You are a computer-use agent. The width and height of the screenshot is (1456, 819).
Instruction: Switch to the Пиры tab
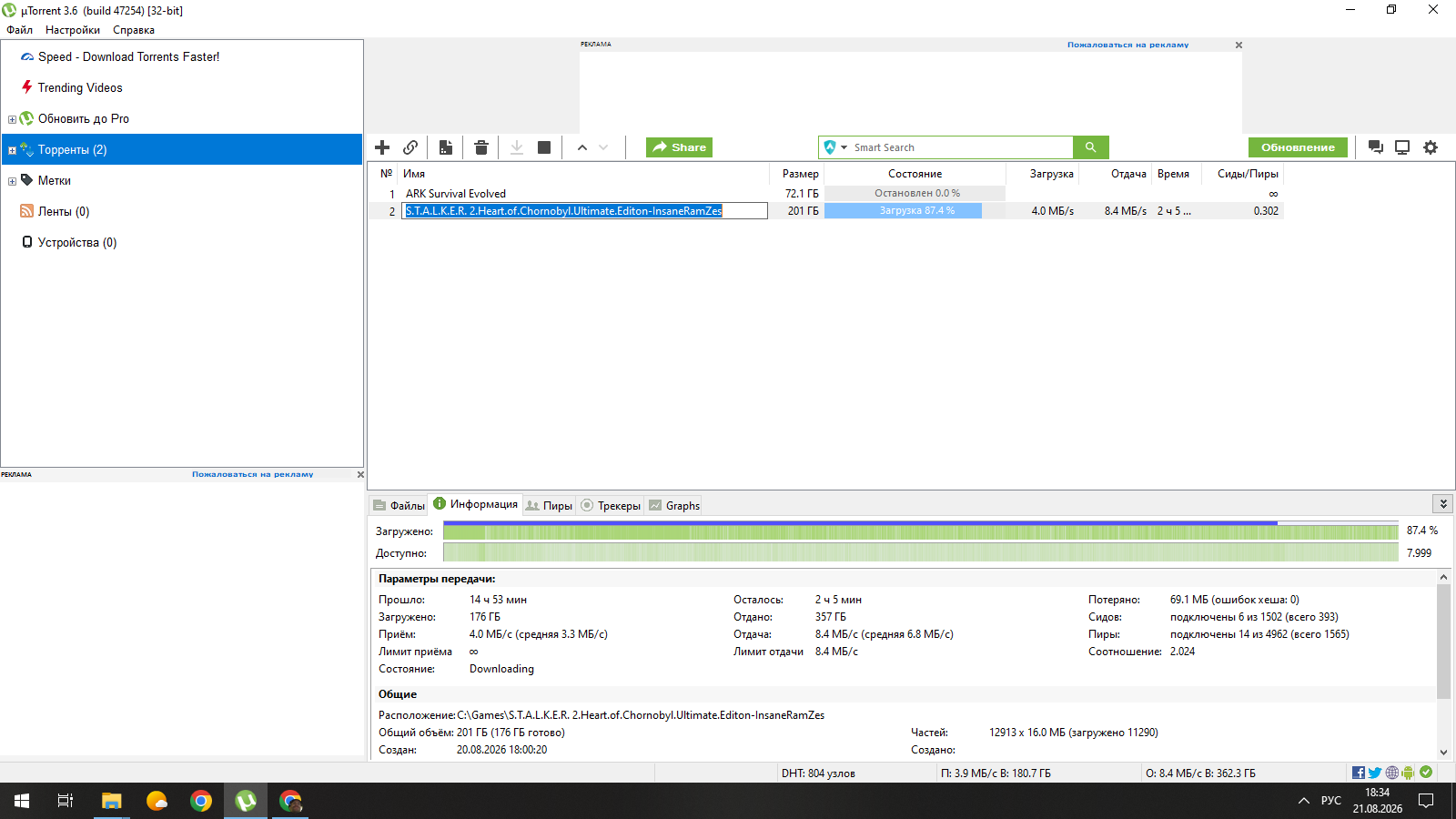tap(550, 506)
